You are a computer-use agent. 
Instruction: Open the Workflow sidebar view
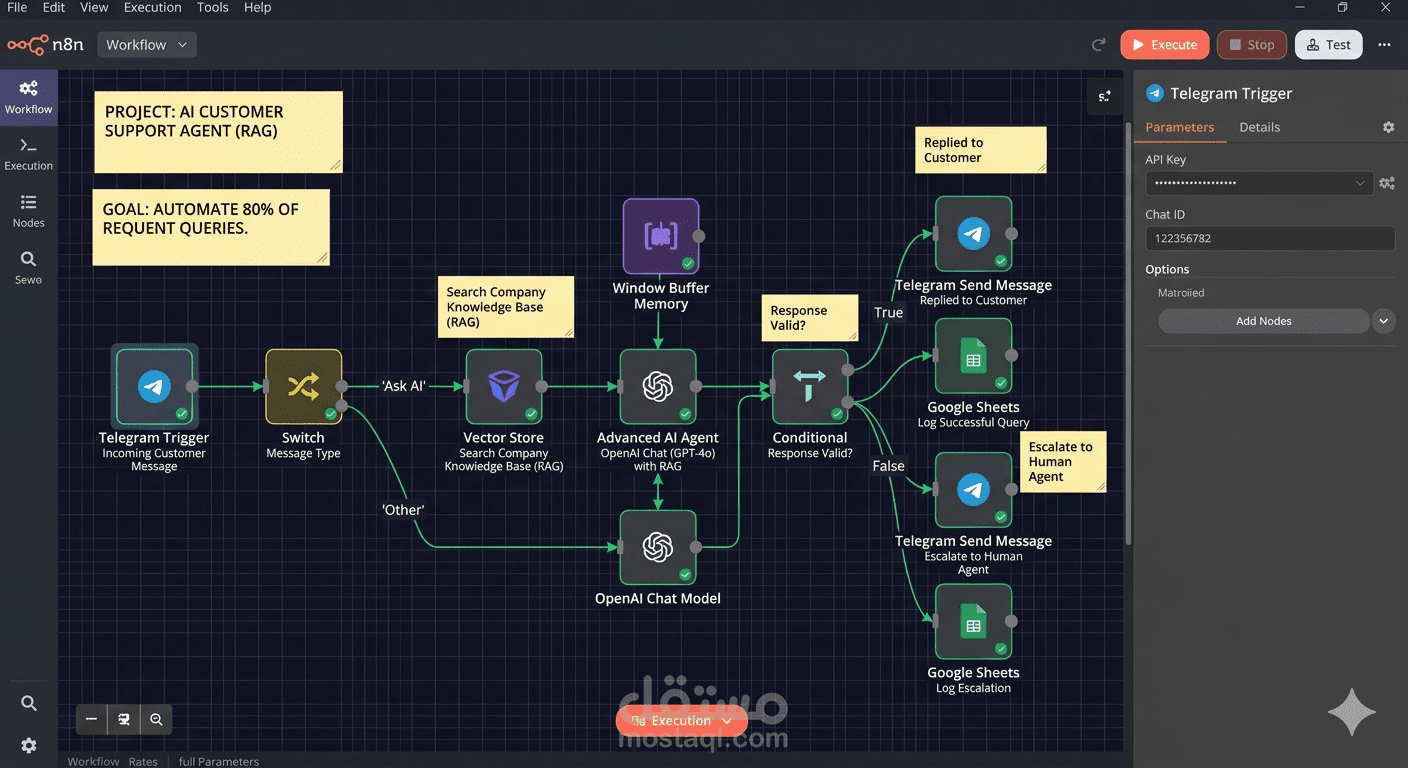[x=28, y=98]
